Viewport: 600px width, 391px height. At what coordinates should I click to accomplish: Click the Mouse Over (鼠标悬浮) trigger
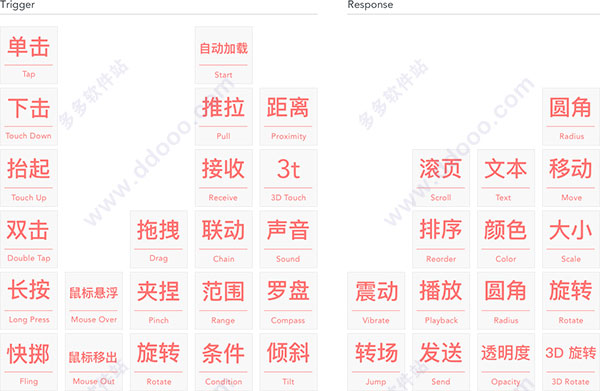click(x=94, y=301)
